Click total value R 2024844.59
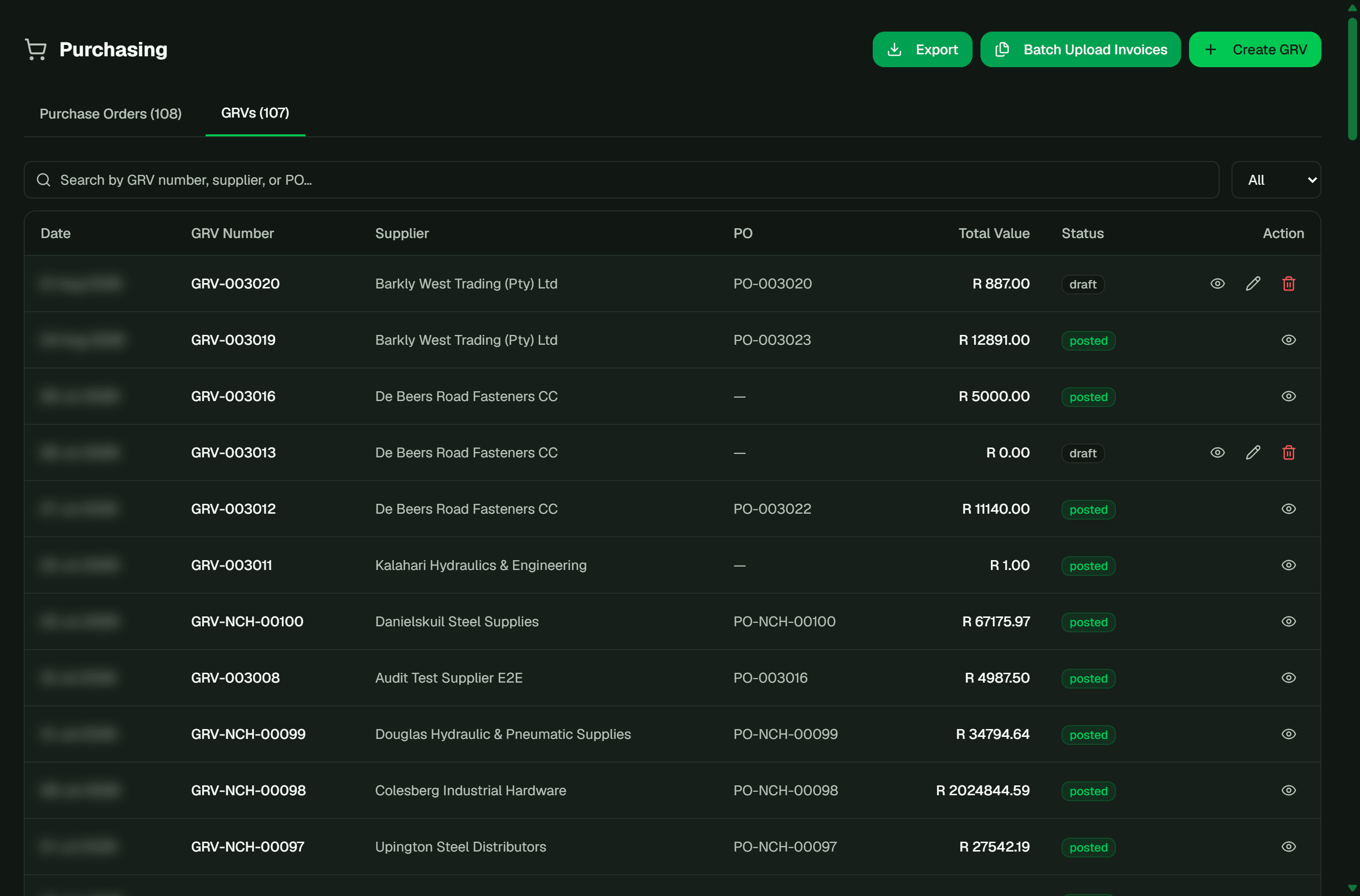This screenshot has height=896, width=1360. [x=982, y=790]
